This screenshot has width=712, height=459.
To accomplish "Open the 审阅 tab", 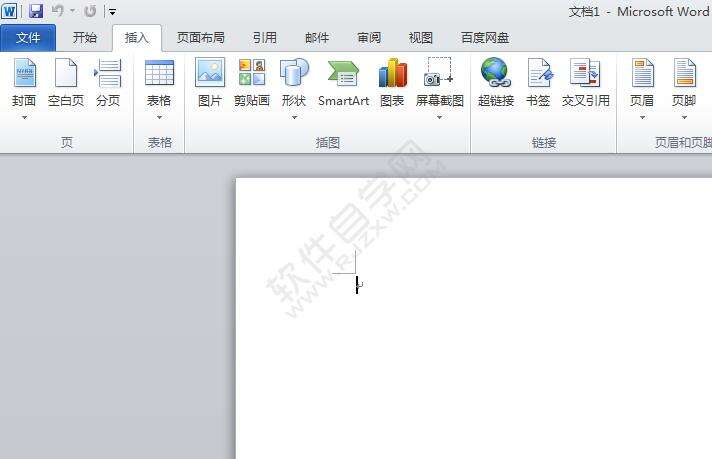I will pyautogui.click(x=369, y=38).
